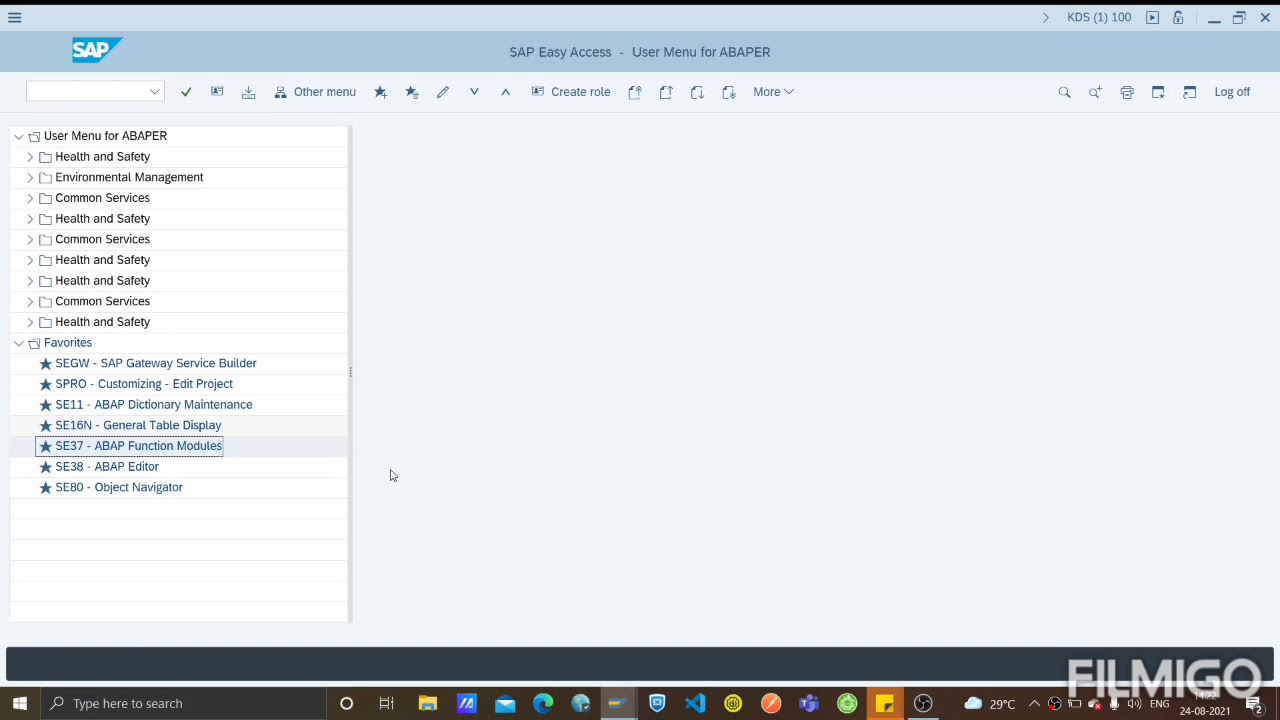Click the page with up arrow icon left of the down-arrow page icons
Screen dimensions: 1280x720
666,92
